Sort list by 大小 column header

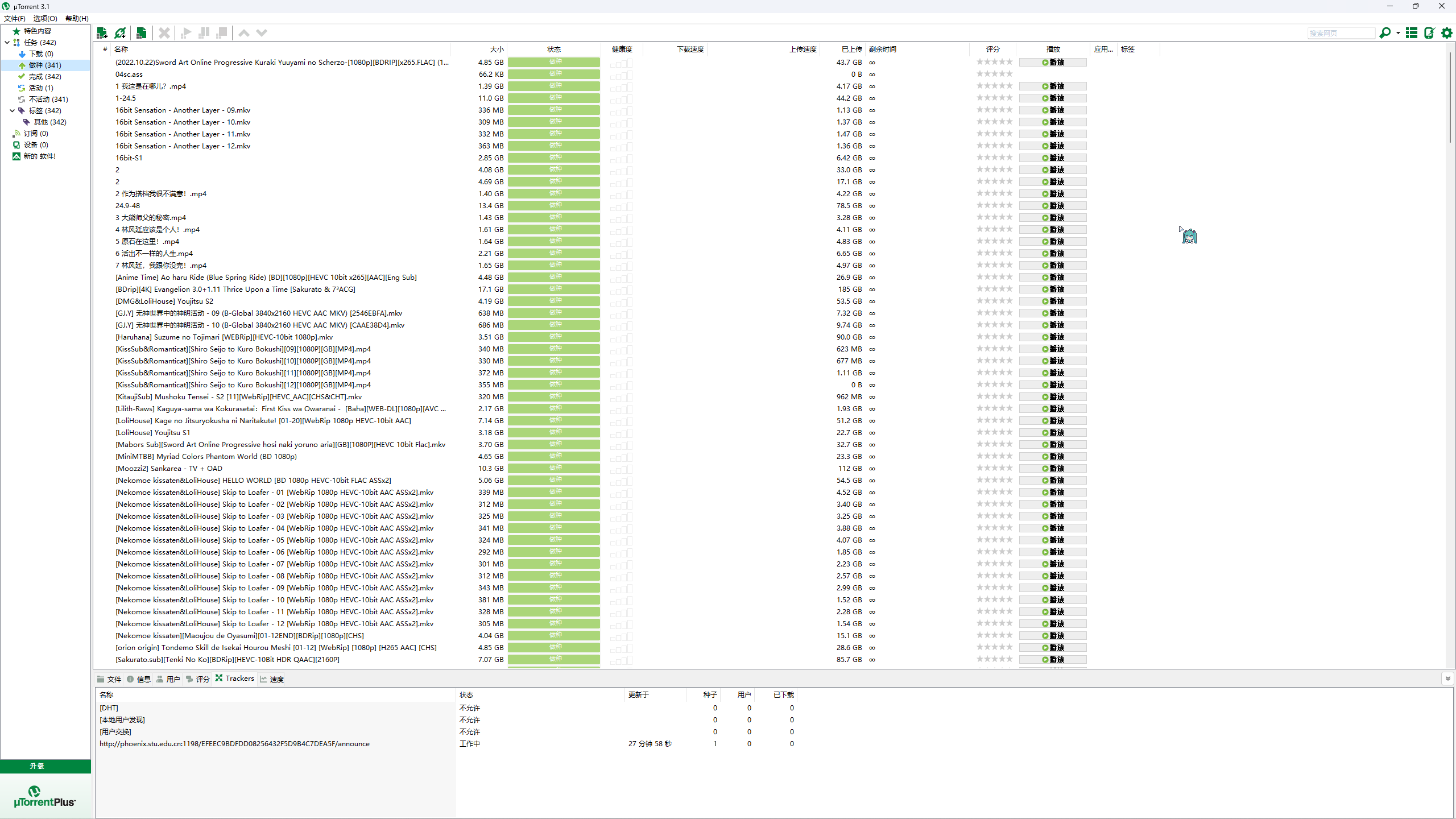pyautogui.click(x=478, y=49)
